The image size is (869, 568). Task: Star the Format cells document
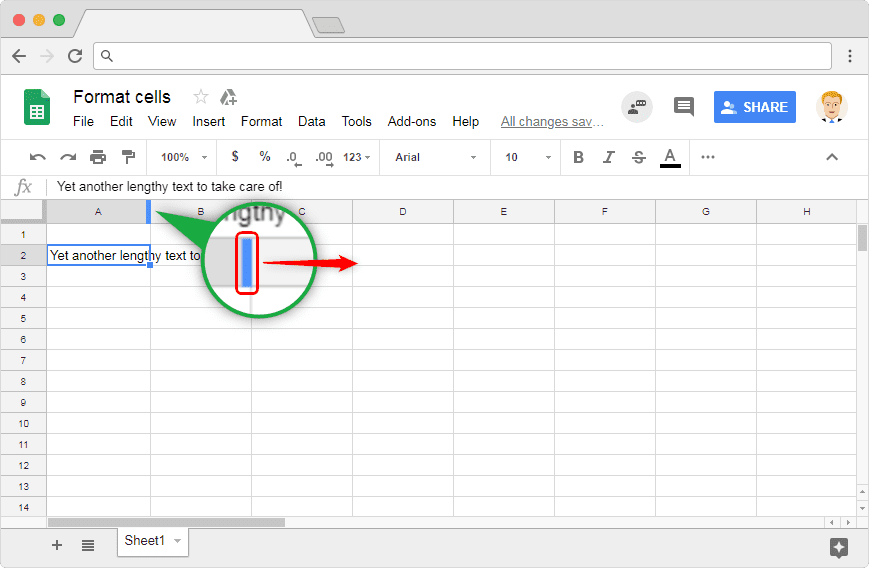201,97
